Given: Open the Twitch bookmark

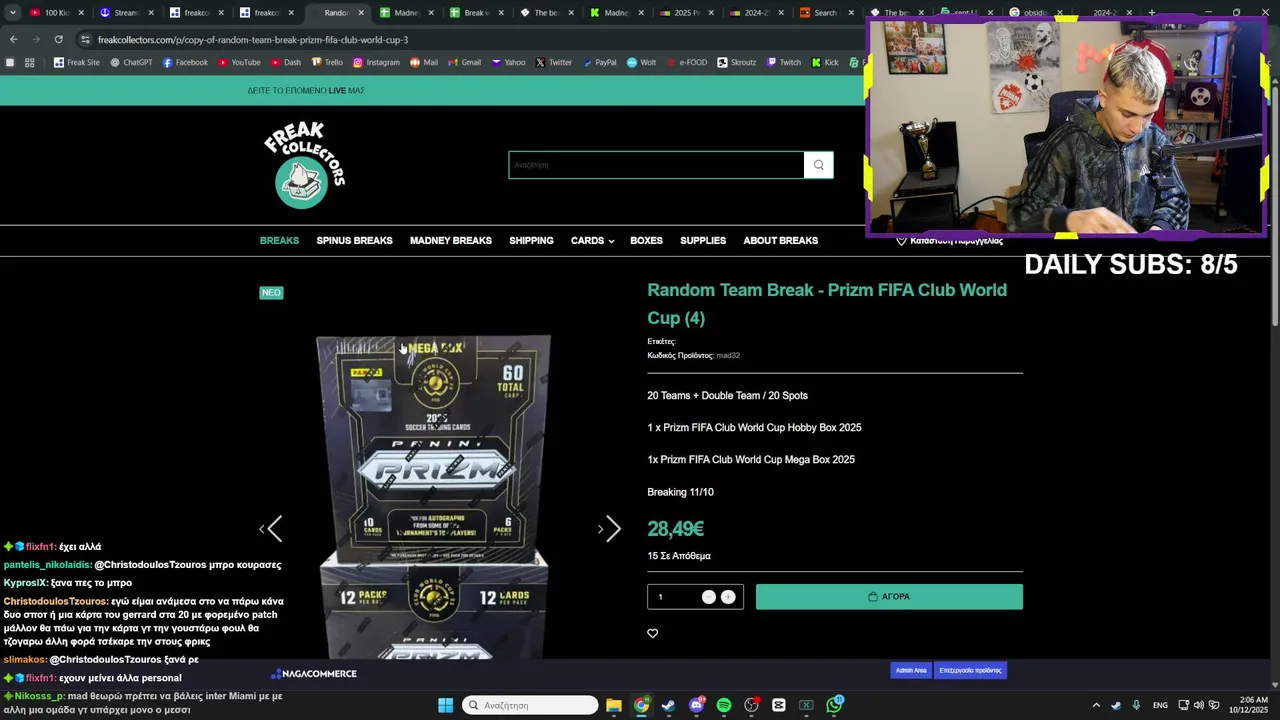Looking at the screenshot, I should (784, 62).
